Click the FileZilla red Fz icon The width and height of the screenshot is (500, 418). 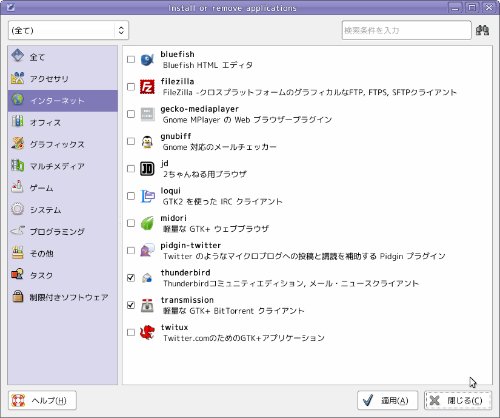[x=147, y=87]
